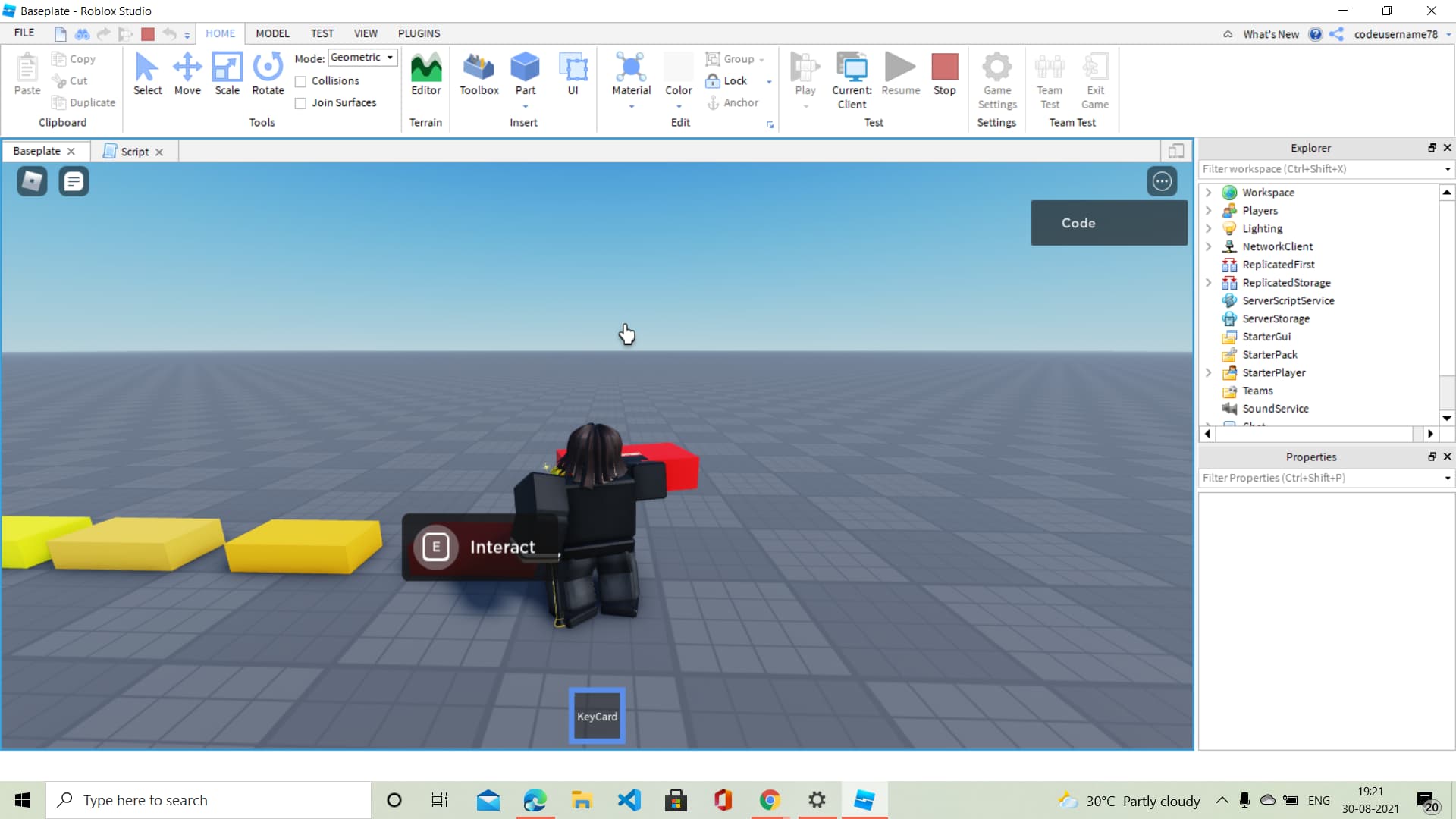Select the KeyCard tool in hotbar
Image resolution: width=1456 pixels, height=819 pixels.
(597, 716)
